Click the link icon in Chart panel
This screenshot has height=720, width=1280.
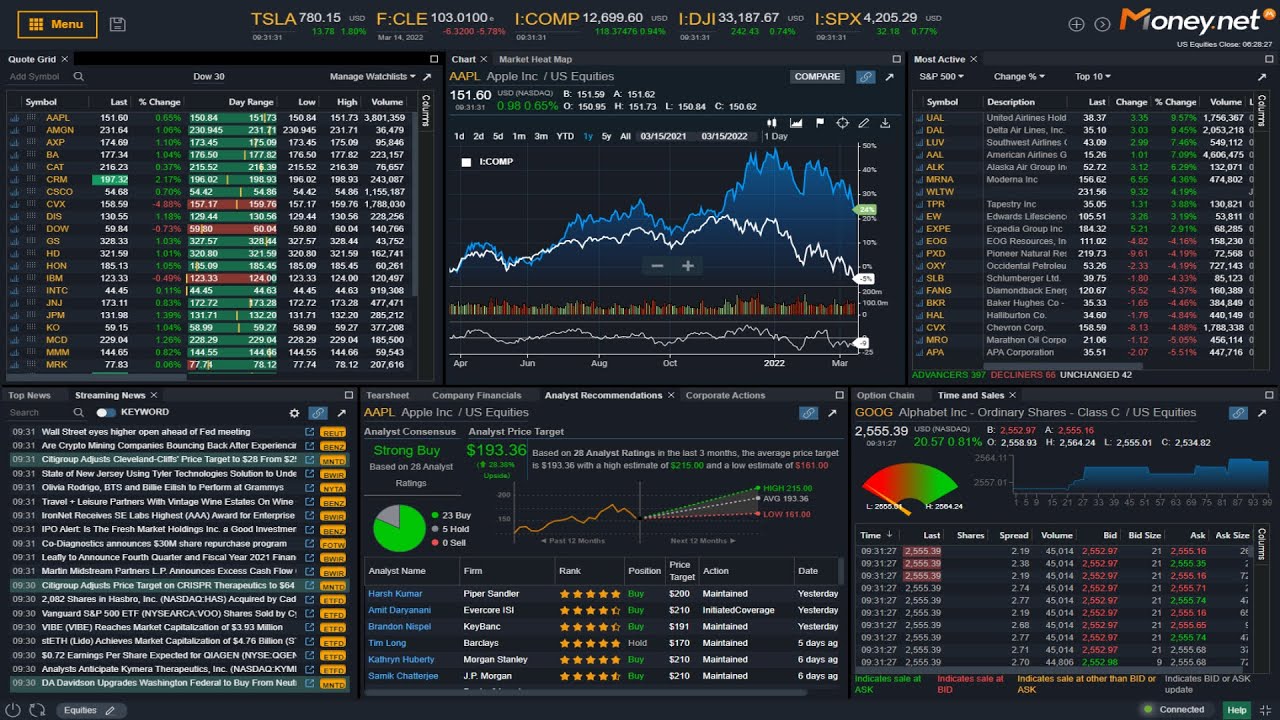865,77
